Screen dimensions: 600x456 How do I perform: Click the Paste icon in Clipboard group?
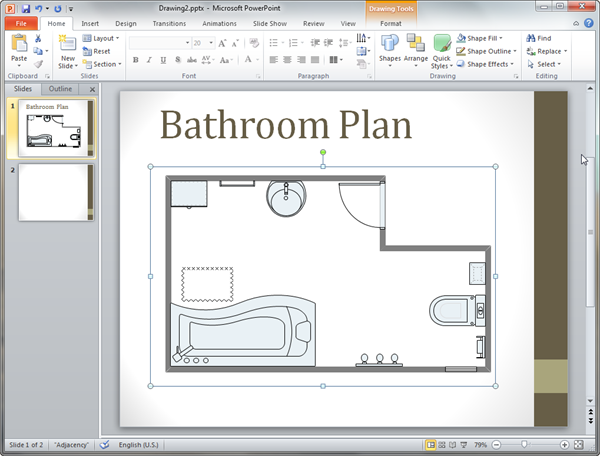18,43
